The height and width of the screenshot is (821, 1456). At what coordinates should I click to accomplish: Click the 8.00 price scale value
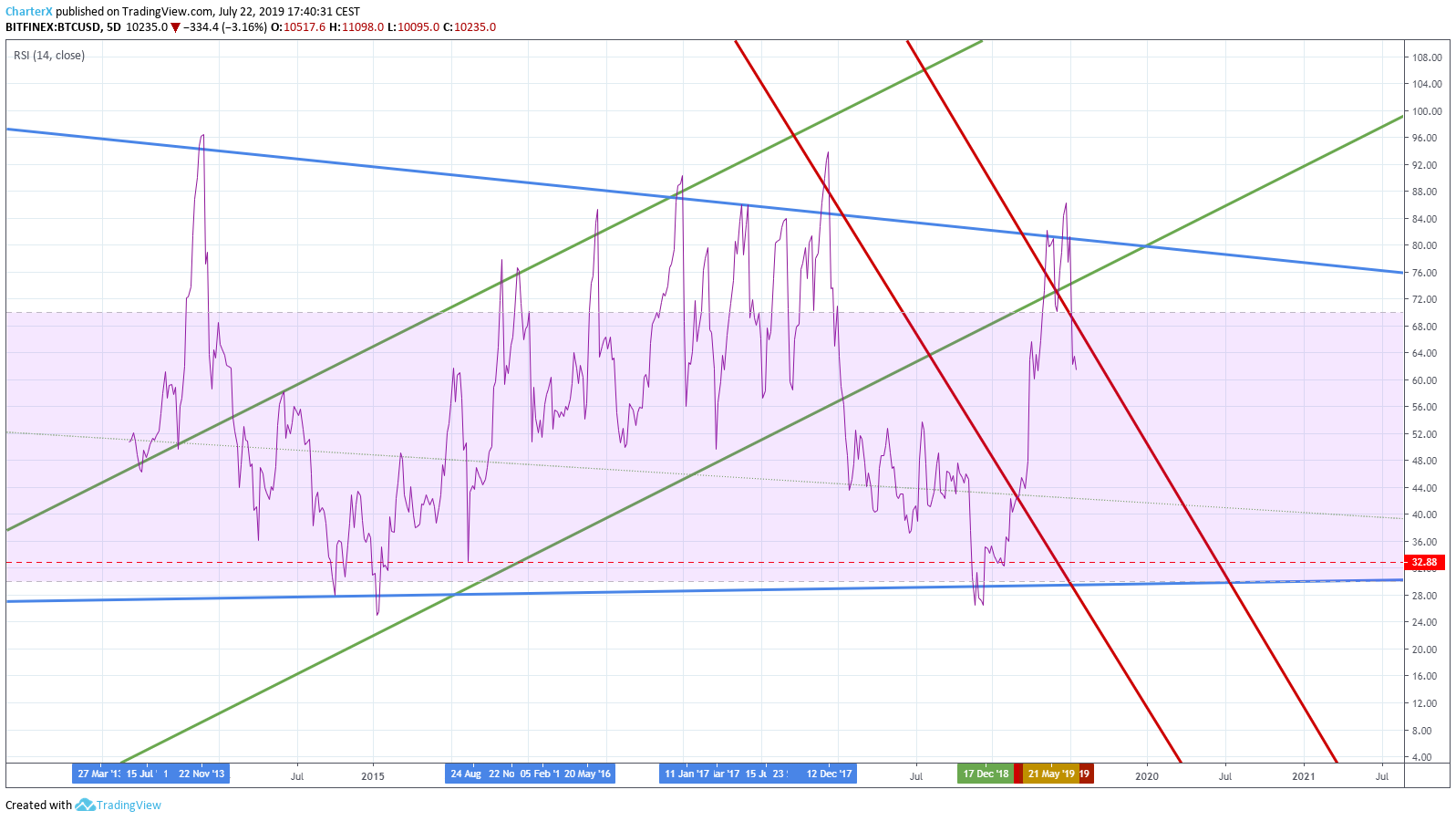coord(1421,731)
